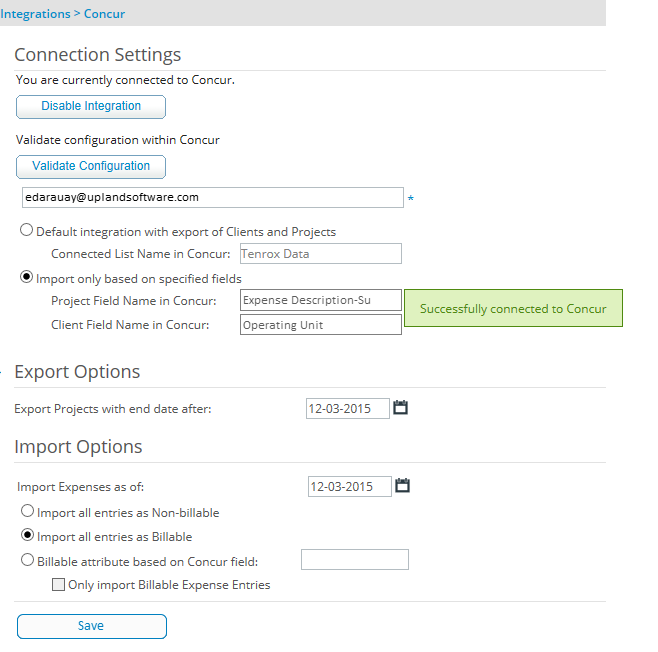Image resolution: width=658 pixels, height=652 pixels.
Task: Edit the Project Field Name in Concur box
Action: (x=321, y=300)
